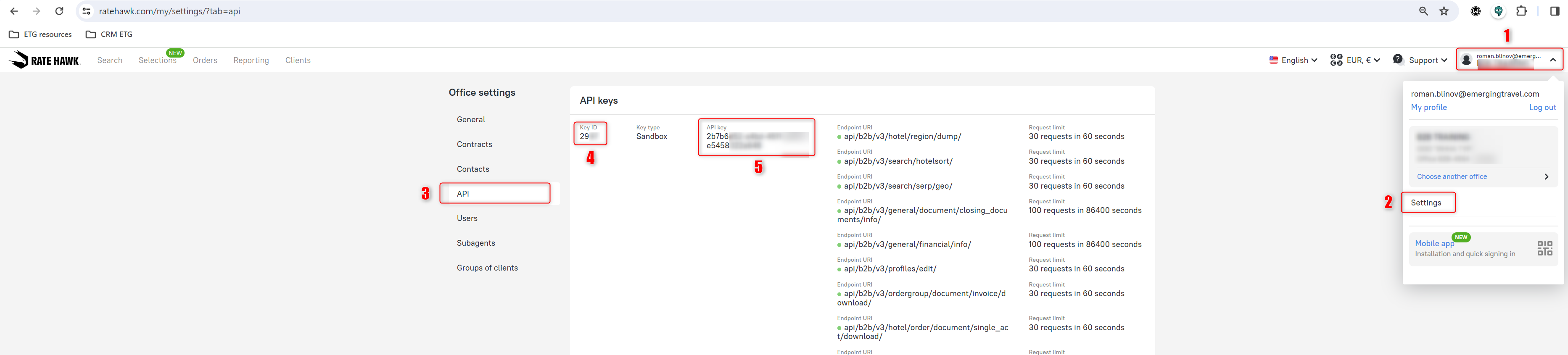Reload the page with refresh icon

59,11
